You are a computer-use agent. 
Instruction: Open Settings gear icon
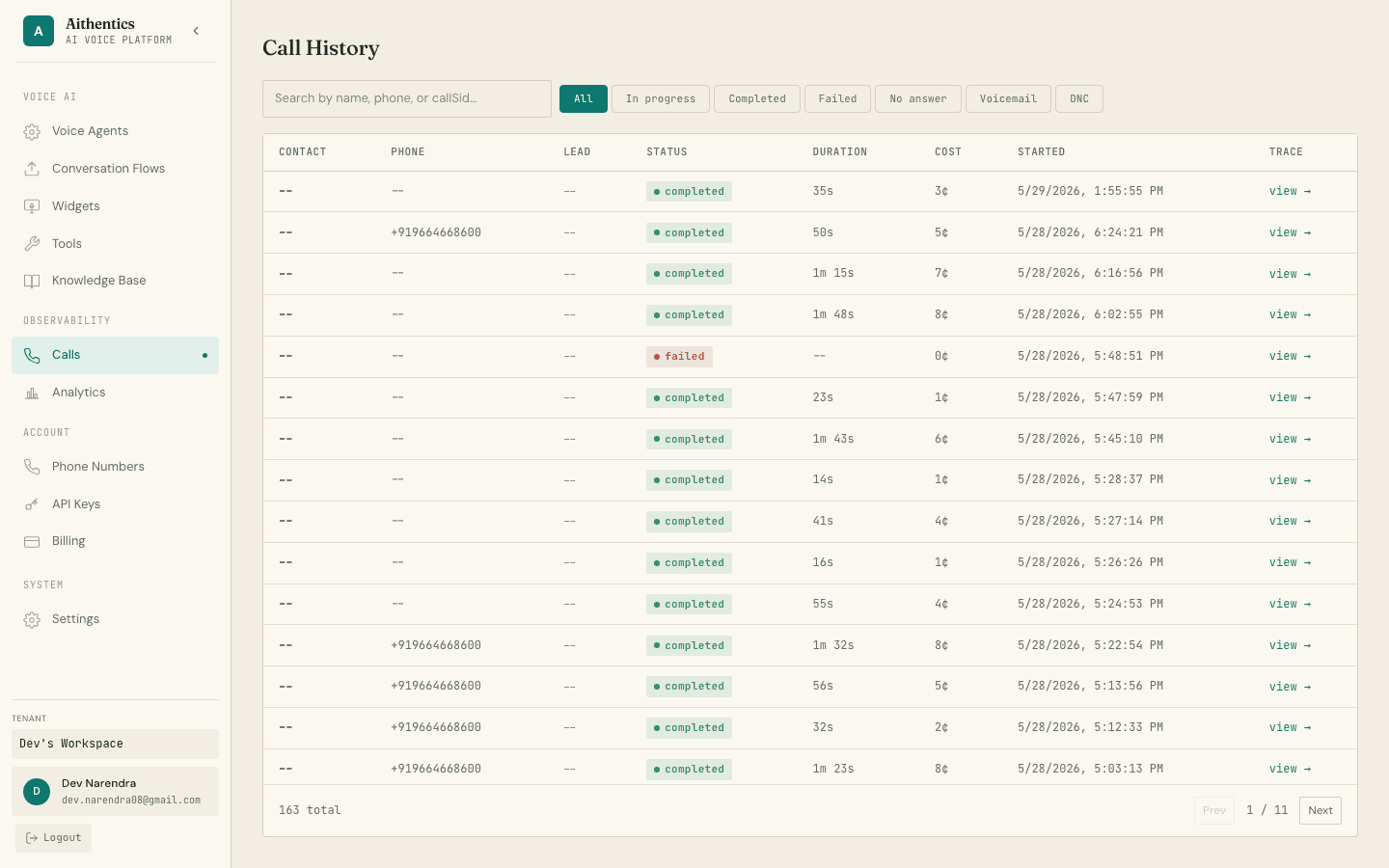[32, 619]
